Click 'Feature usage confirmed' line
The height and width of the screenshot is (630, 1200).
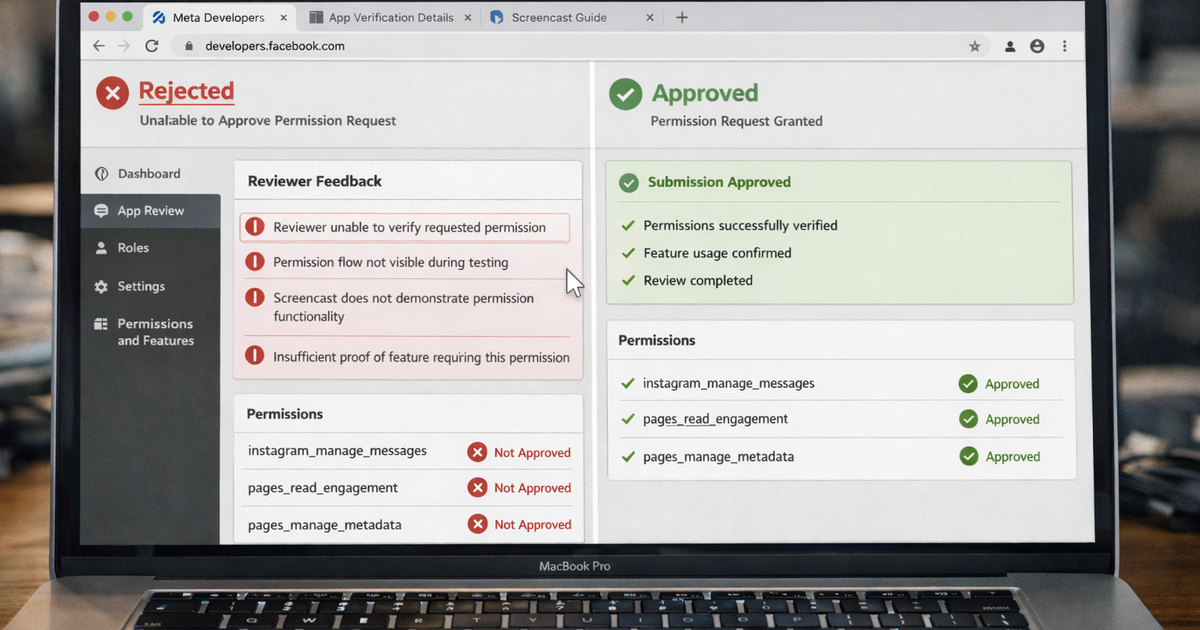click(x=717, y=253)
